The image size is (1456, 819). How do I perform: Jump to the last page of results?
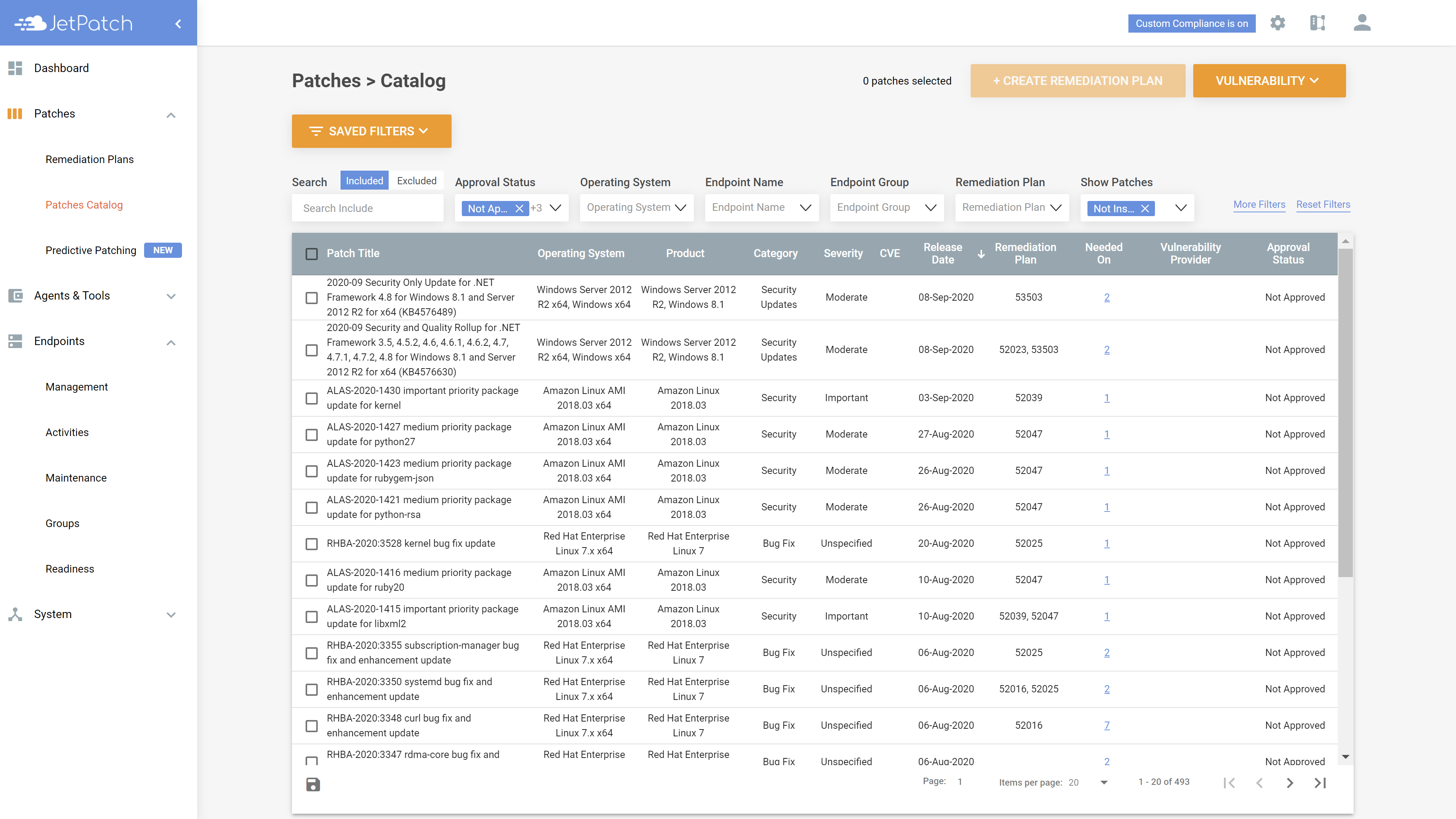coord(1320,783)
